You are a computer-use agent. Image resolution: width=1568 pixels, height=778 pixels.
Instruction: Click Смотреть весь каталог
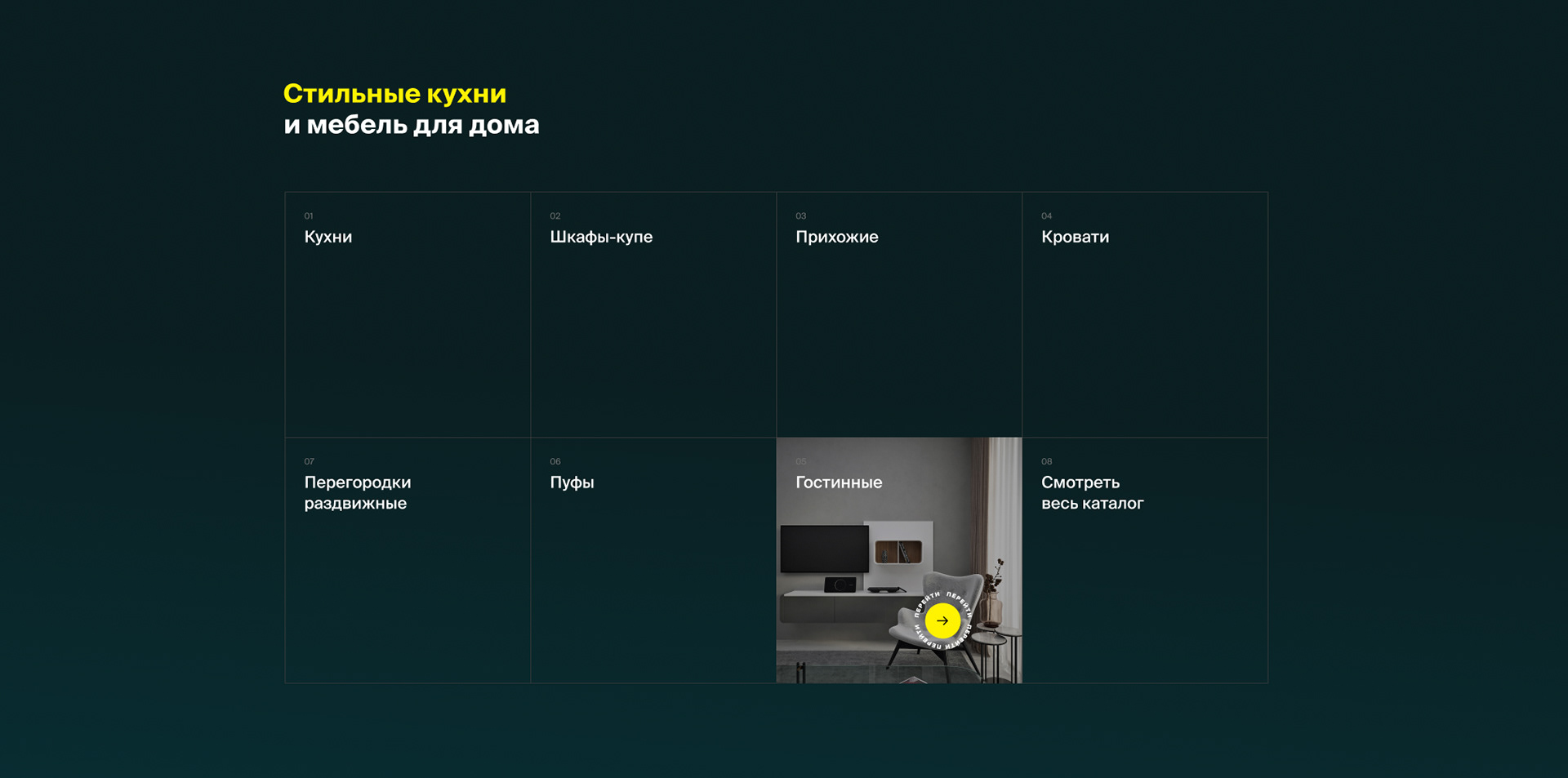point(1092,493)
